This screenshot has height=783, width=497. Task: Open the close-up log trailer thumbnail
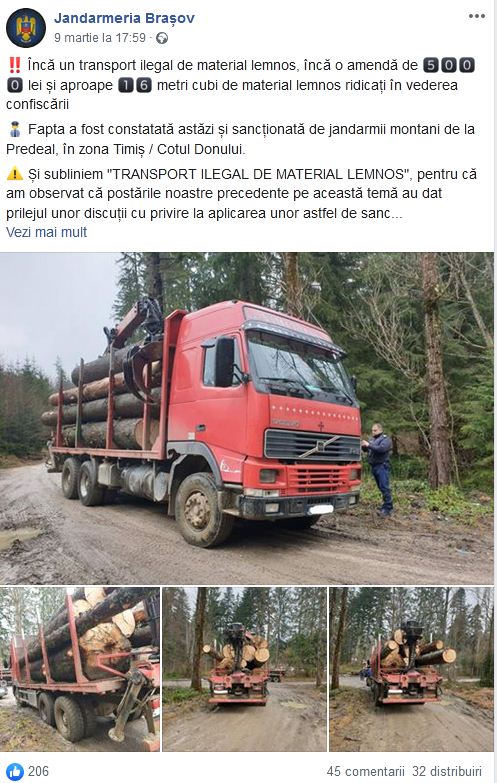coord(80,669)
